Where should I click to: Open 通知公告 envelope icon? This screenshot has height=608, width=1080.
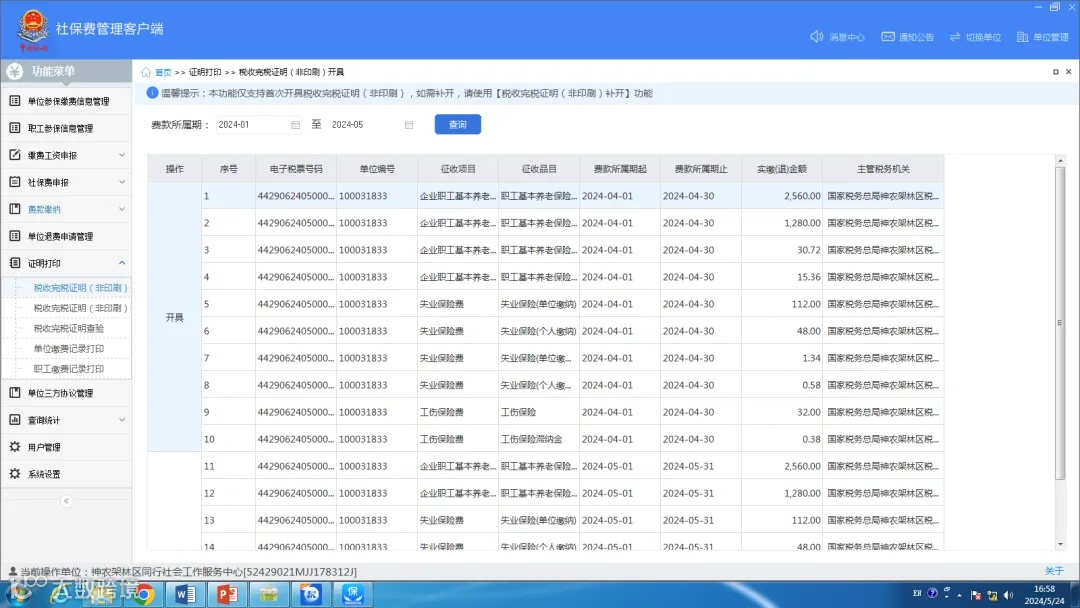[x=888, y=36]
